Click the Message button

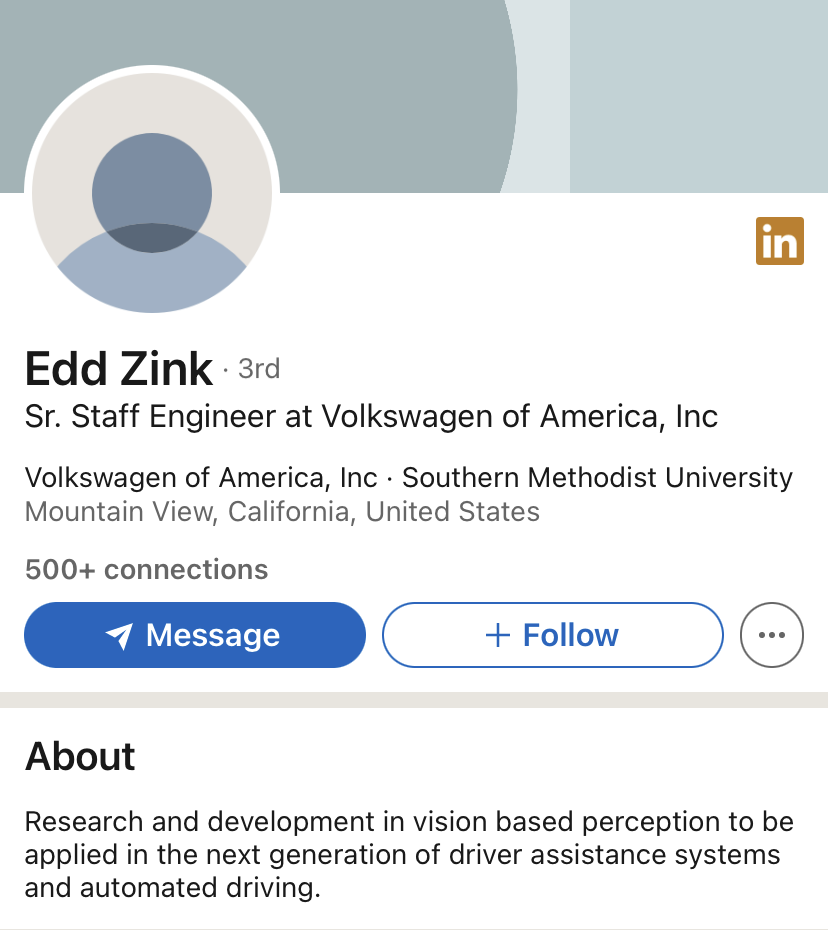click(x=195, y=635)
